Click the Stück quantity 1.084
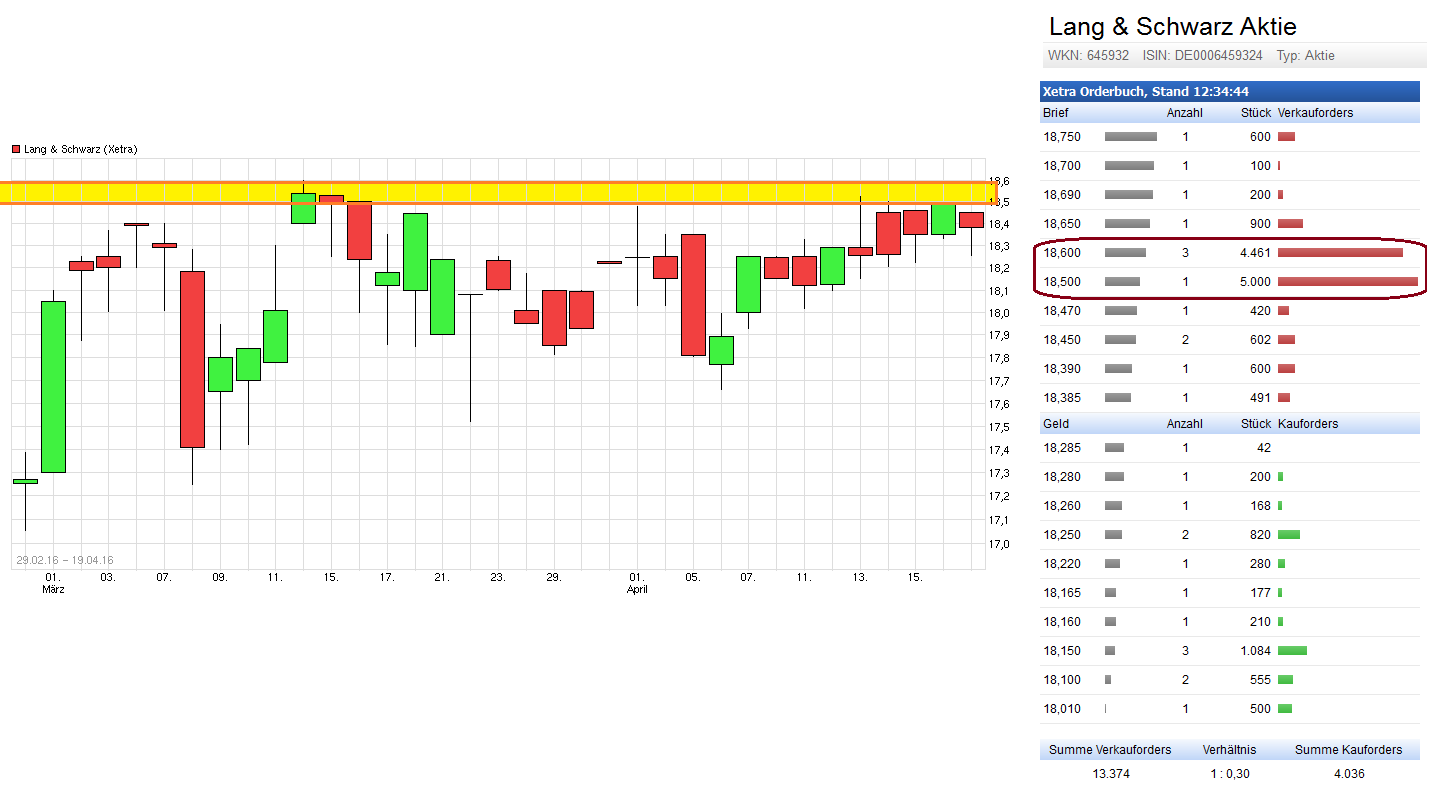This screenshot has width=1433, height=790. tap(1255, 651)
